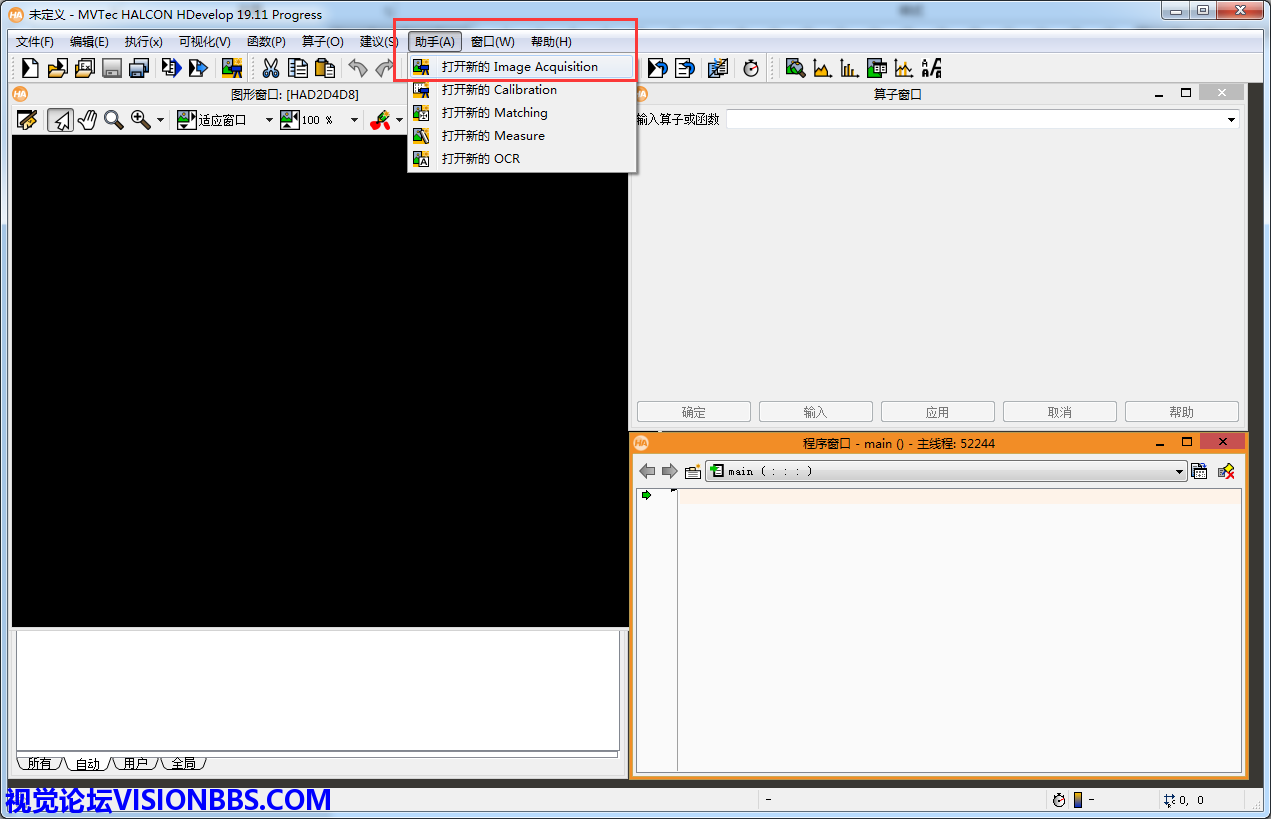
Task: Open the line profile icon
Action: point(903,68)
